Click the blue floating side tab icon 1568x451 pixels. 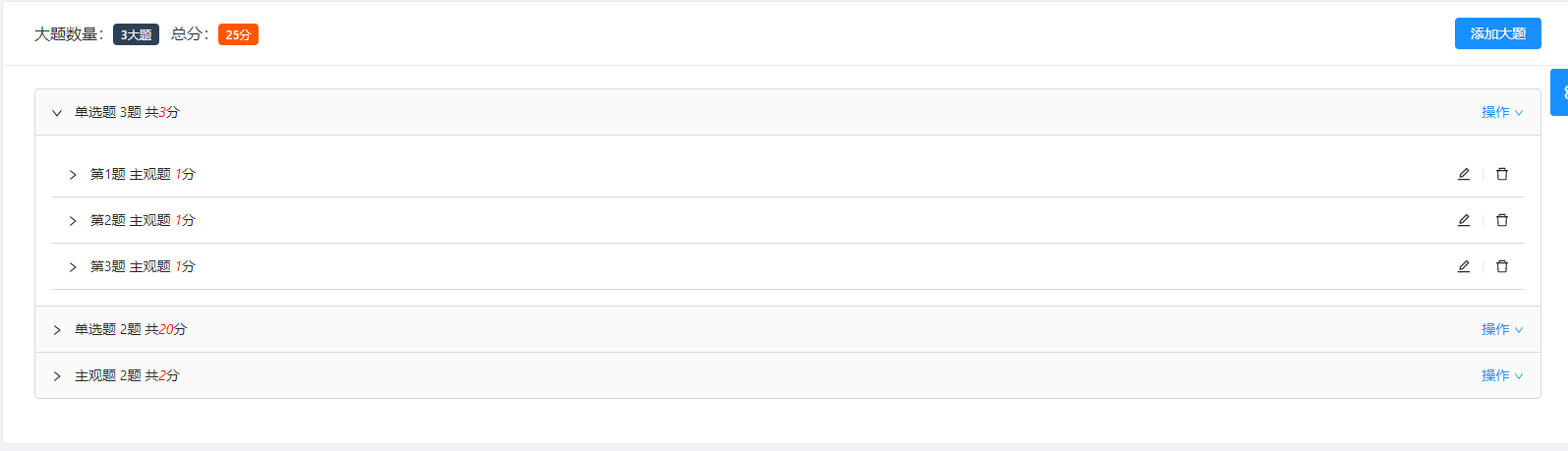point(1560,92)
